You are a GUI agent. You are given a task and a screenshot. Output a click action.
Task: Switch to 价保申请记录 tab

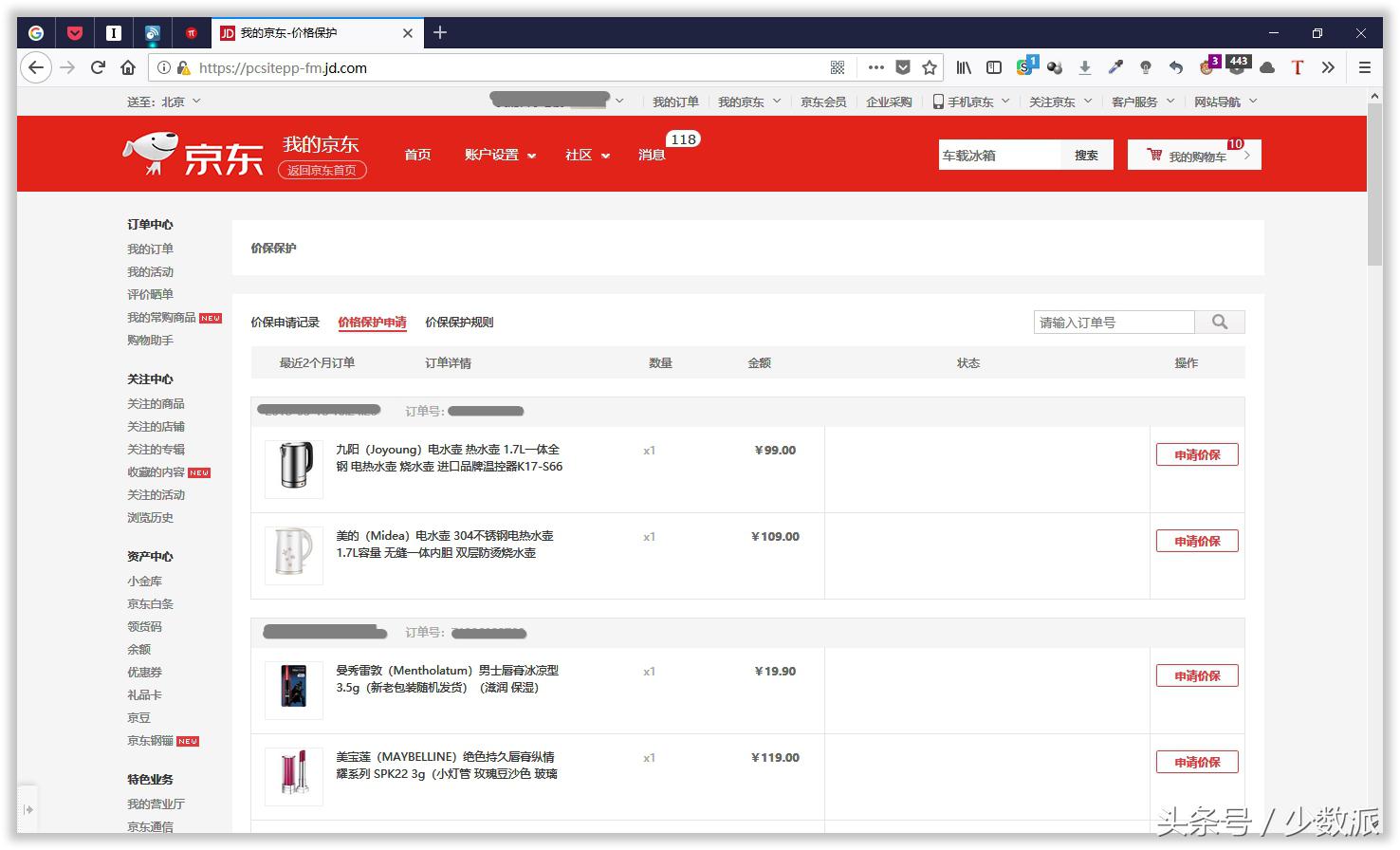pyautogui.click(x=285, y=323)
